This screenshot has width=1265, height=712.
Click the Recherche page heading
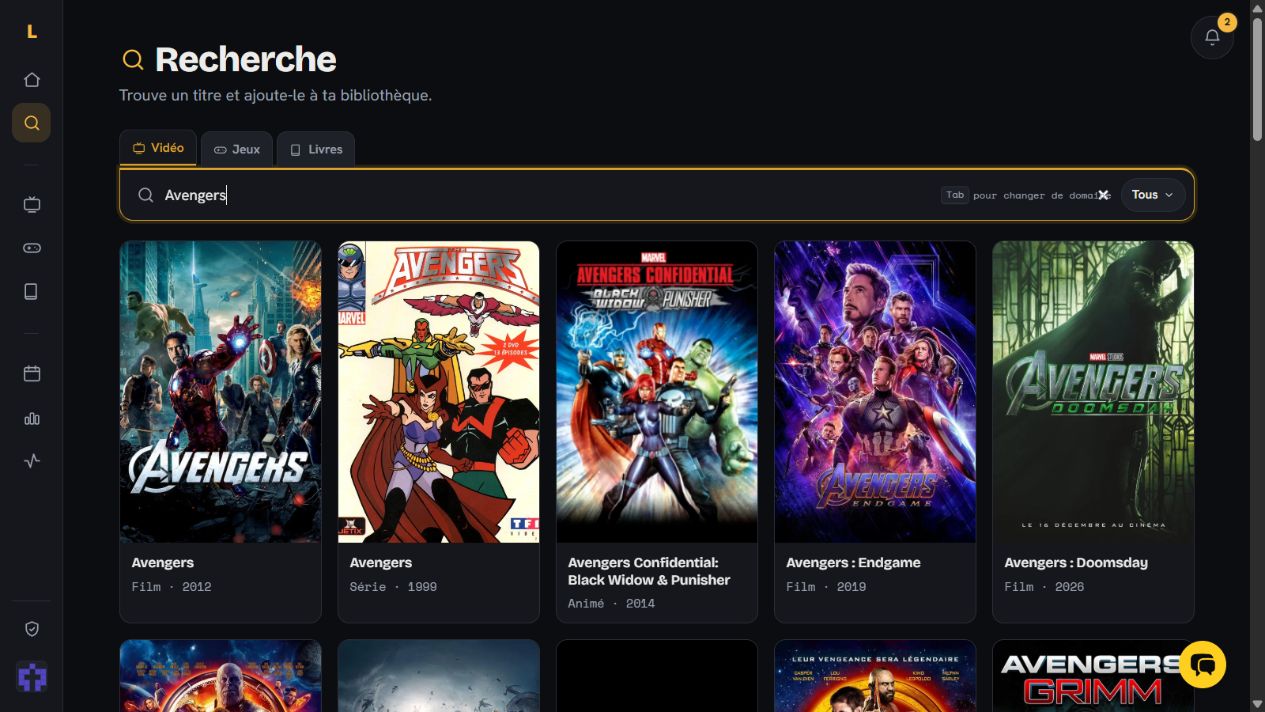(245, 59)
